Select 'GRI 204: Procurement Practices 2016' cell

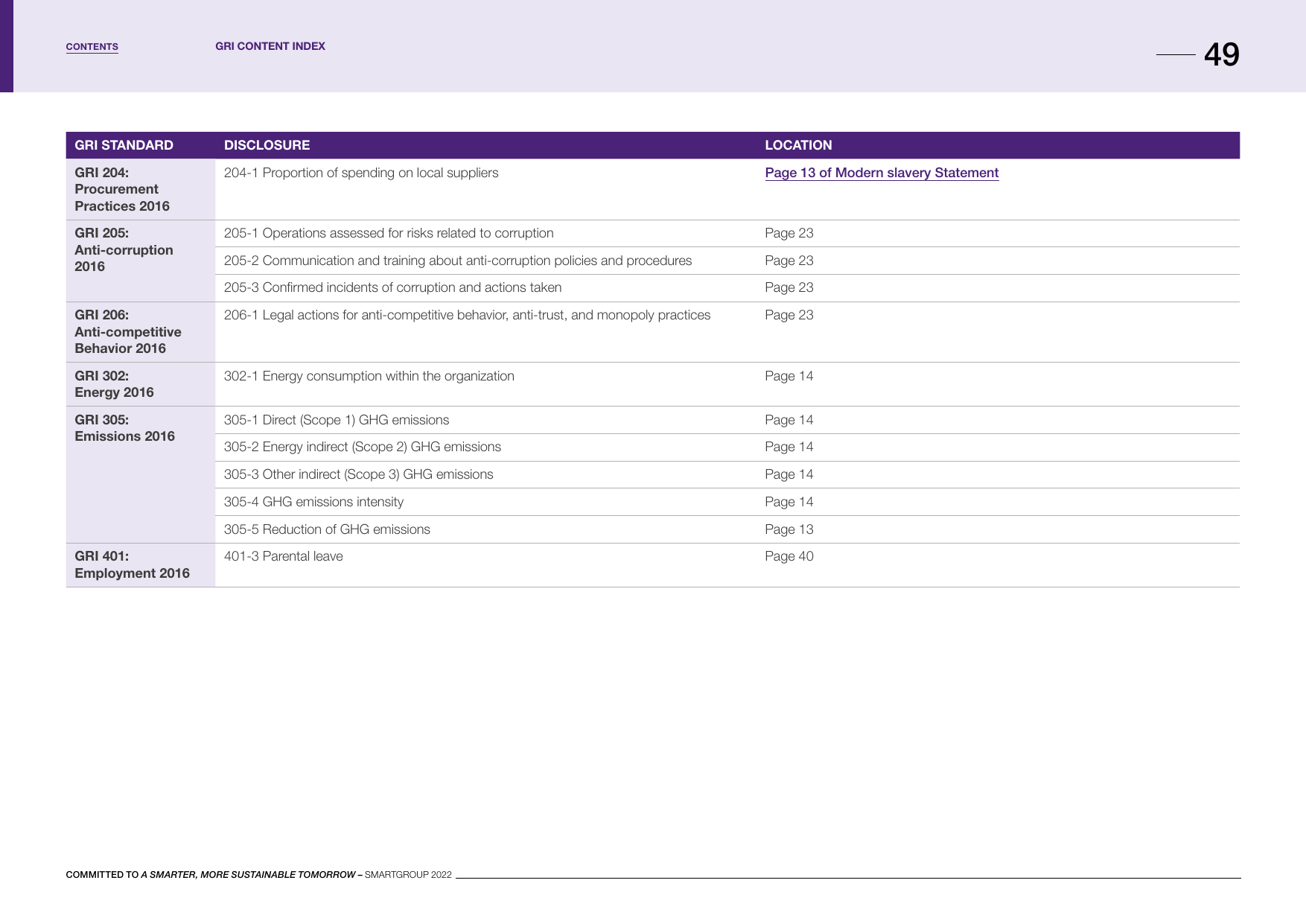point(141,189)
